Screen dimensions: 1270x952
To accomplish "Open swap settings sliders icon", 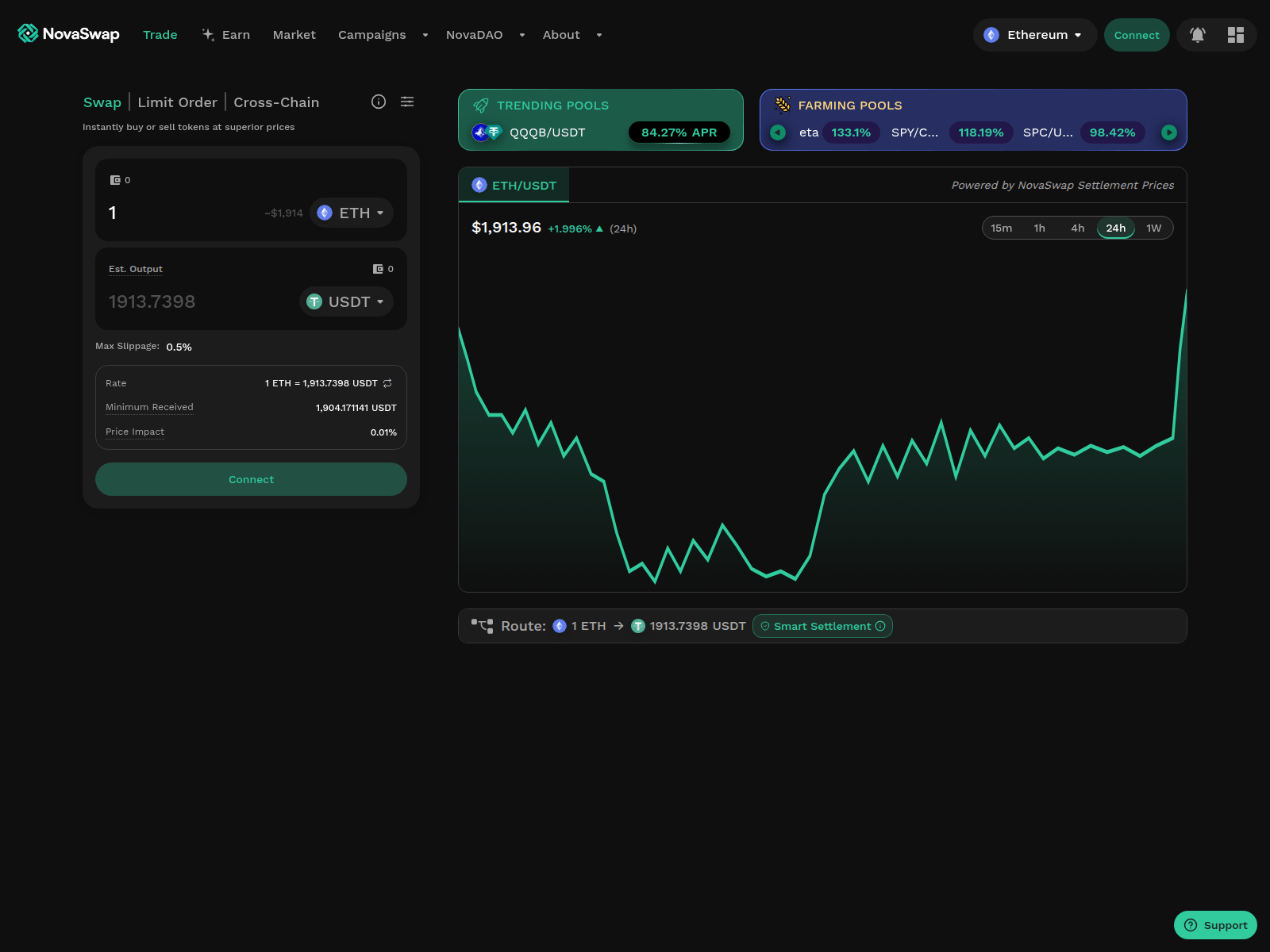I will point(407,102).
